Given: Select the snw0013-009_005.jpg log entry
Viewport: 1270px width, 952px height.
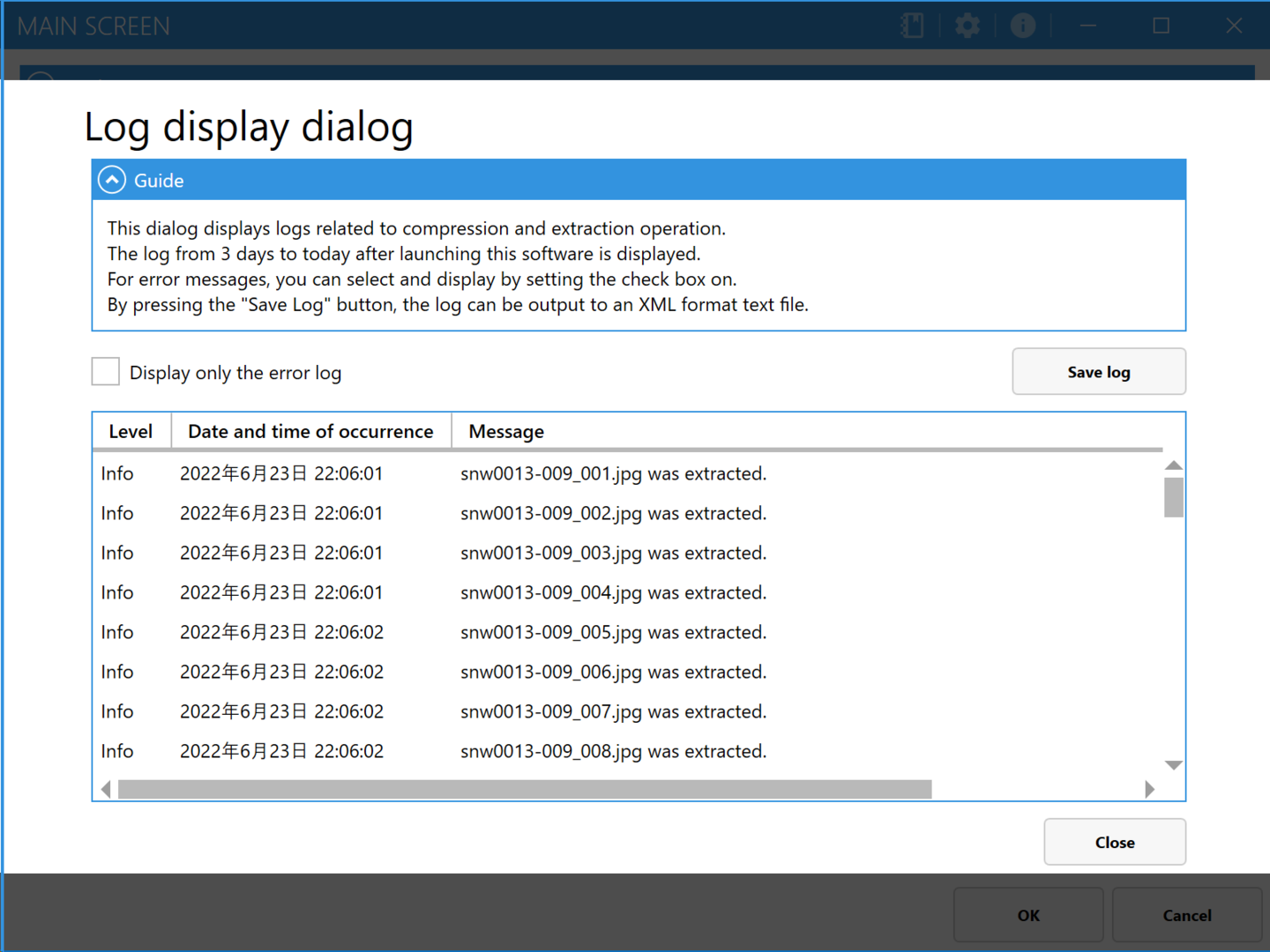Looking at the screenshot, I should coord(612,633).
